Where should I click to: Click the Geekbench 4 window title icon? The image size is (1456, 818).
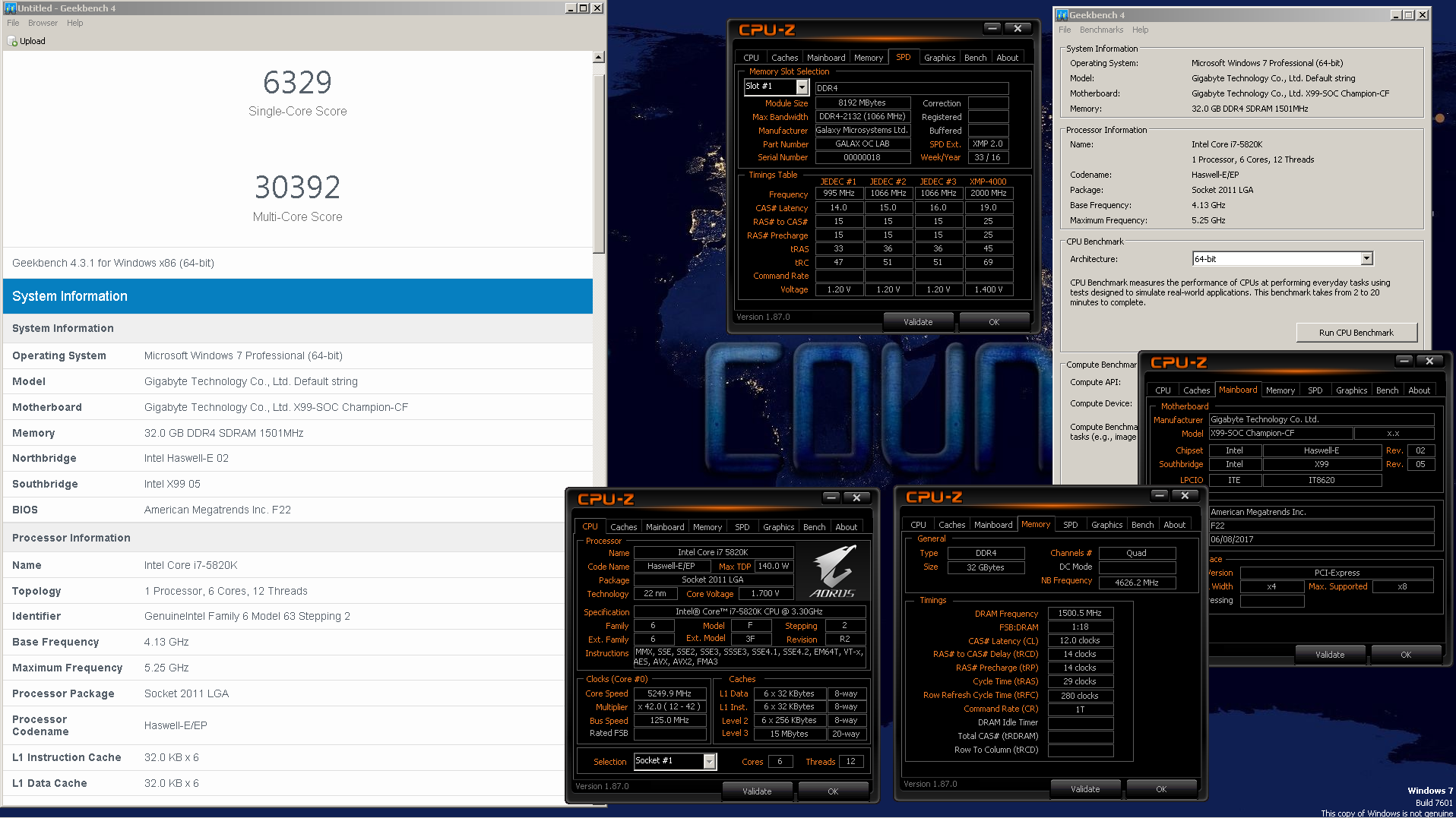(x=1062, y=15)
